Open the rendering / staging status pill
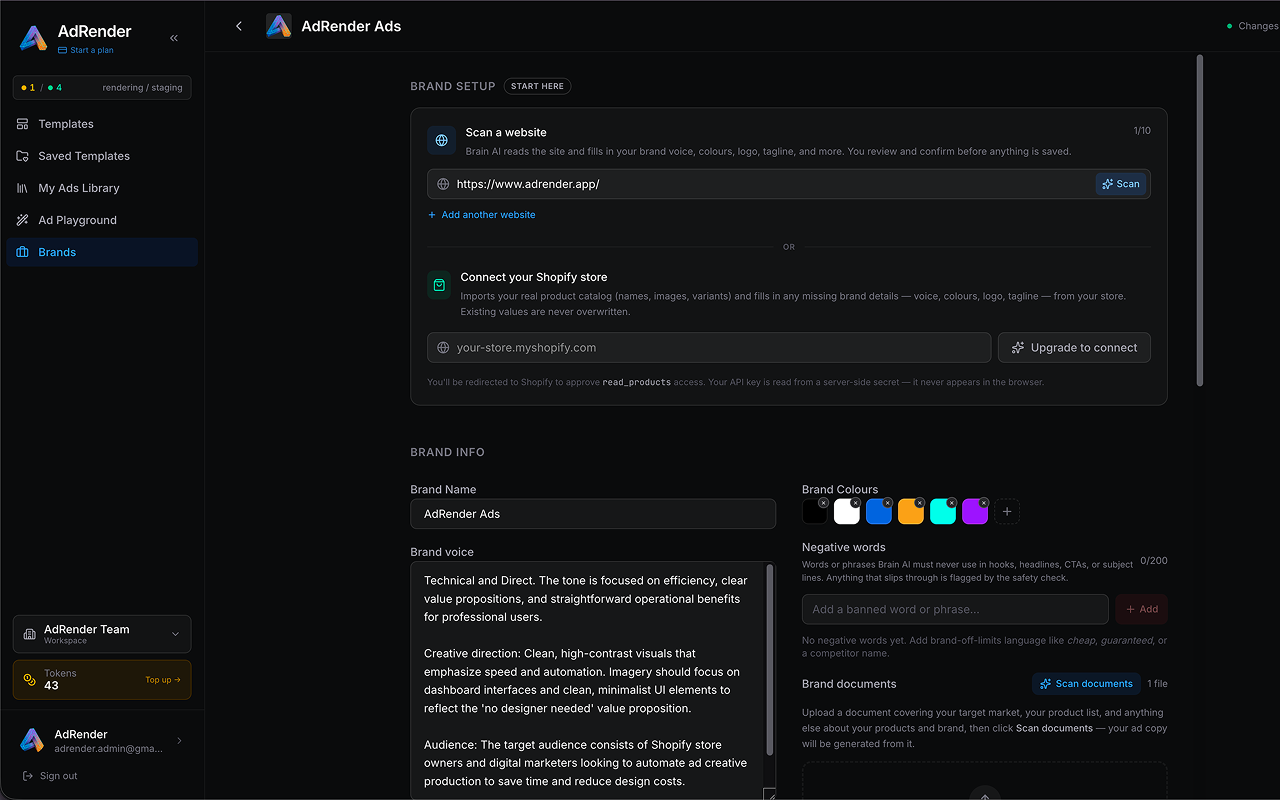 [x=102, y=88]
